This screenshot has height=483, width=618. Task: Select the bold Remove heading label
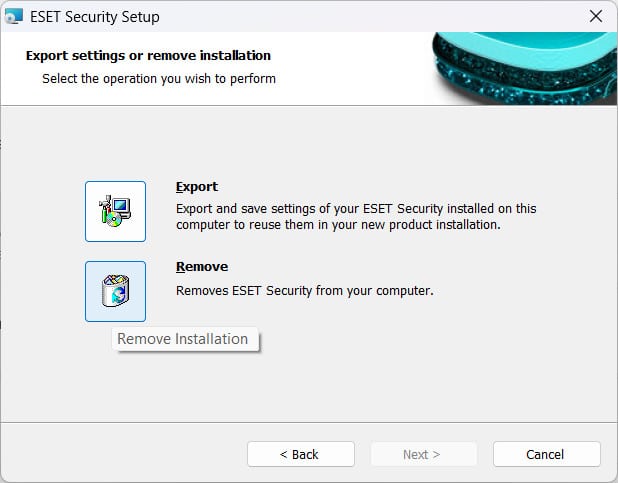202,267
